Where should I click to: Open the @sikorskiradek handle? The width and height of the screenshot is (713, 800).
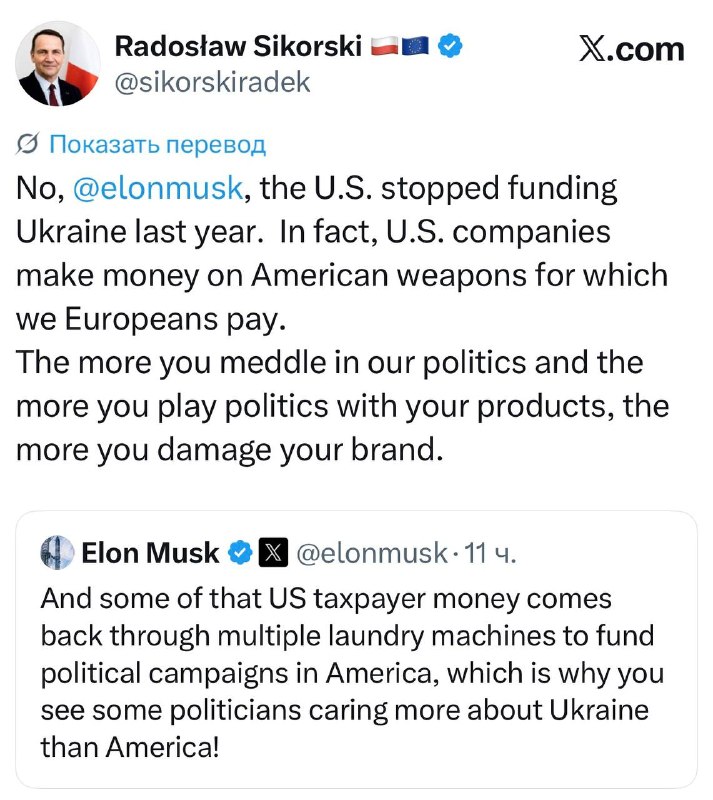[212, 82]
